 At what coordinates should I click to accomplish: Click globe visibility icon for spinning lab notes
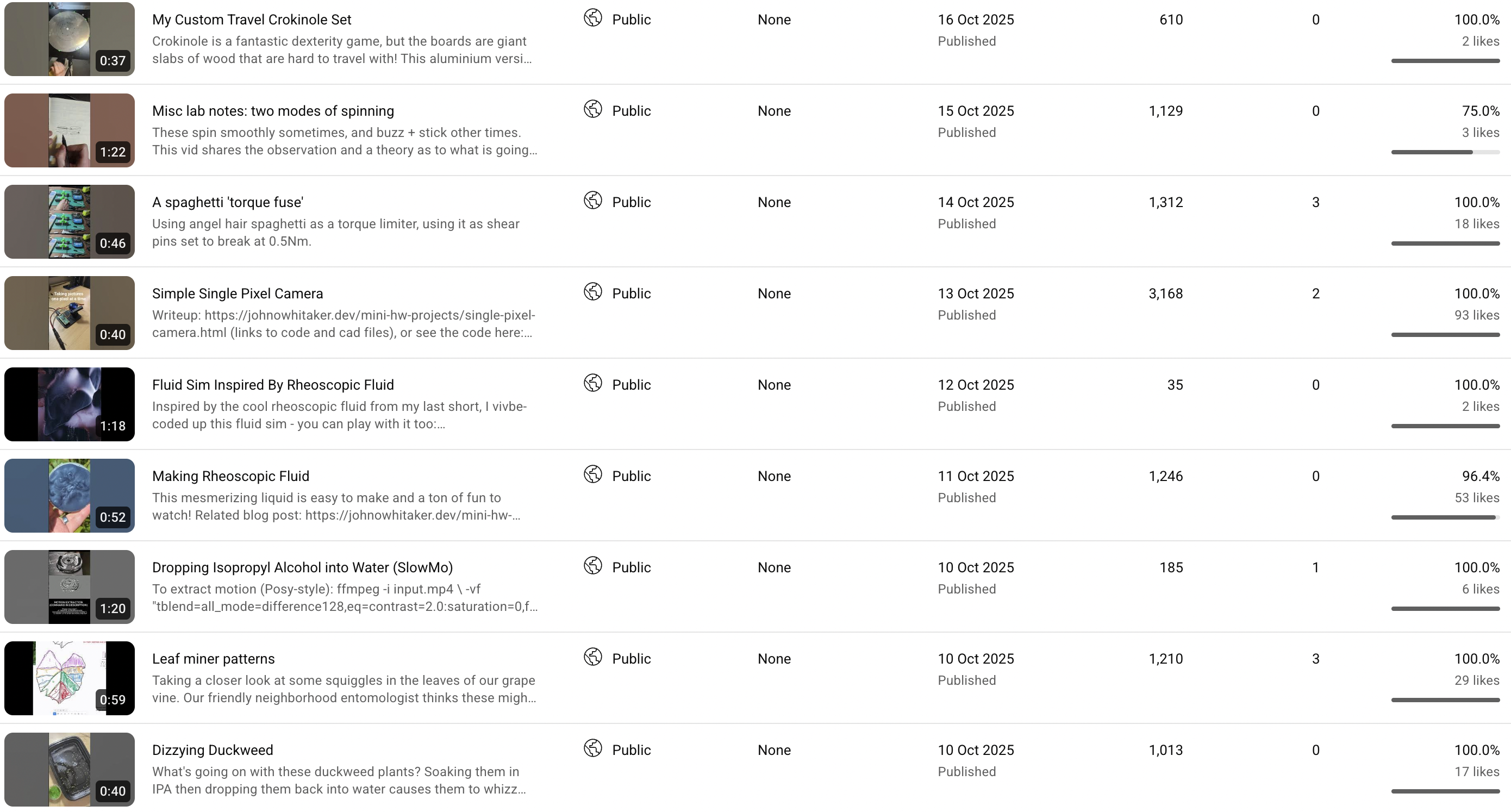point(592,109)
